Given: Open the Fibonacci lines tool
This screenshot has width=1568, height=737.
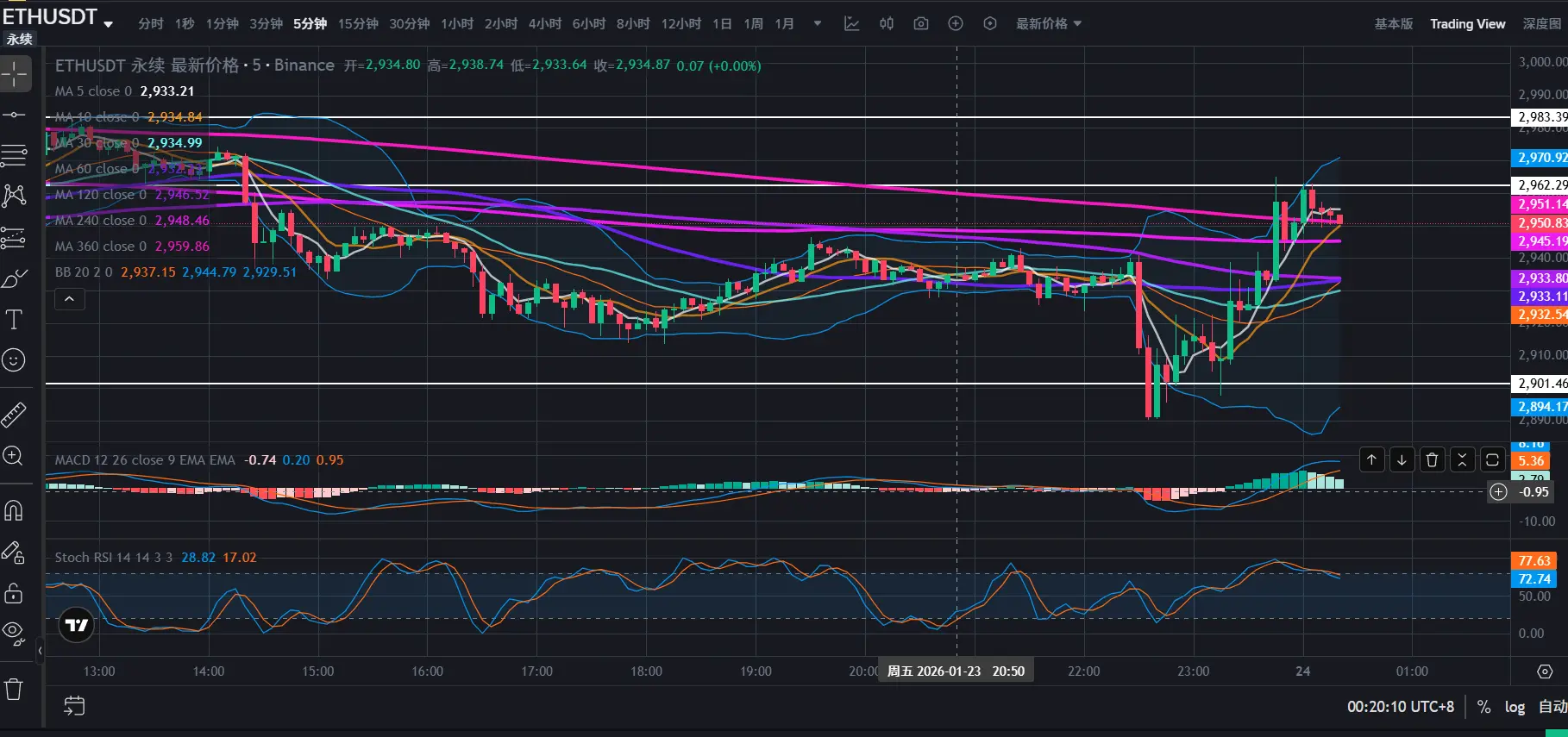Looking at the screenshot, I should point(15,156).
